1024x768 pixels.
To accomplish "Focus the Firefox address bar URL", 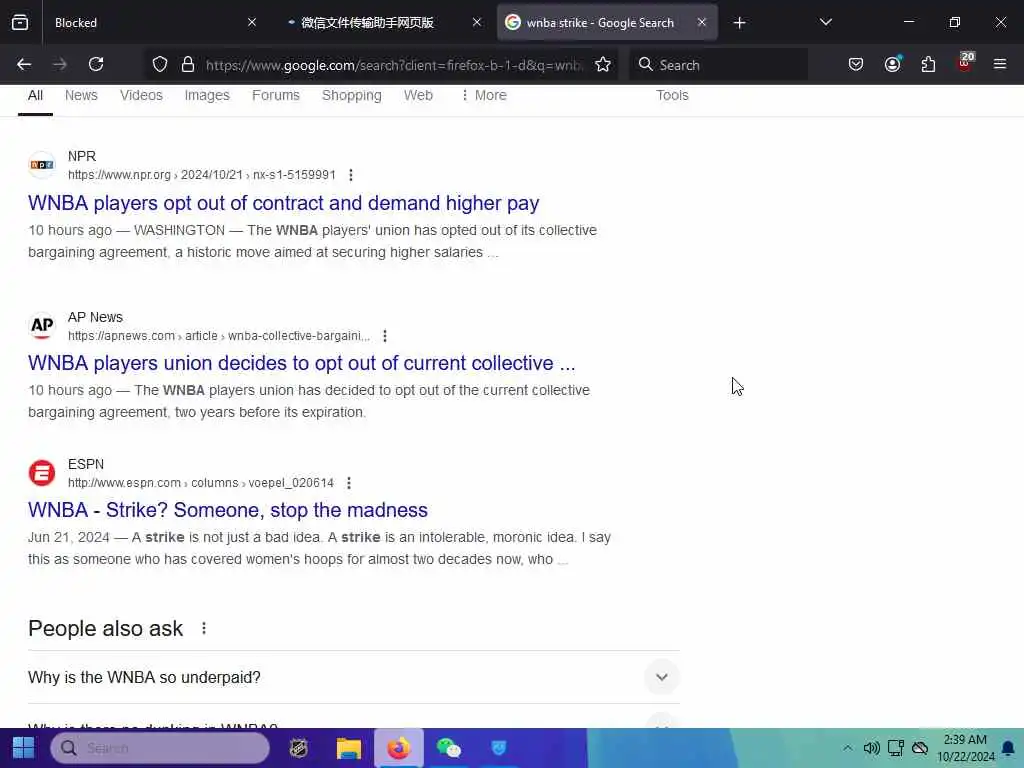I will (x=394, y=65).
